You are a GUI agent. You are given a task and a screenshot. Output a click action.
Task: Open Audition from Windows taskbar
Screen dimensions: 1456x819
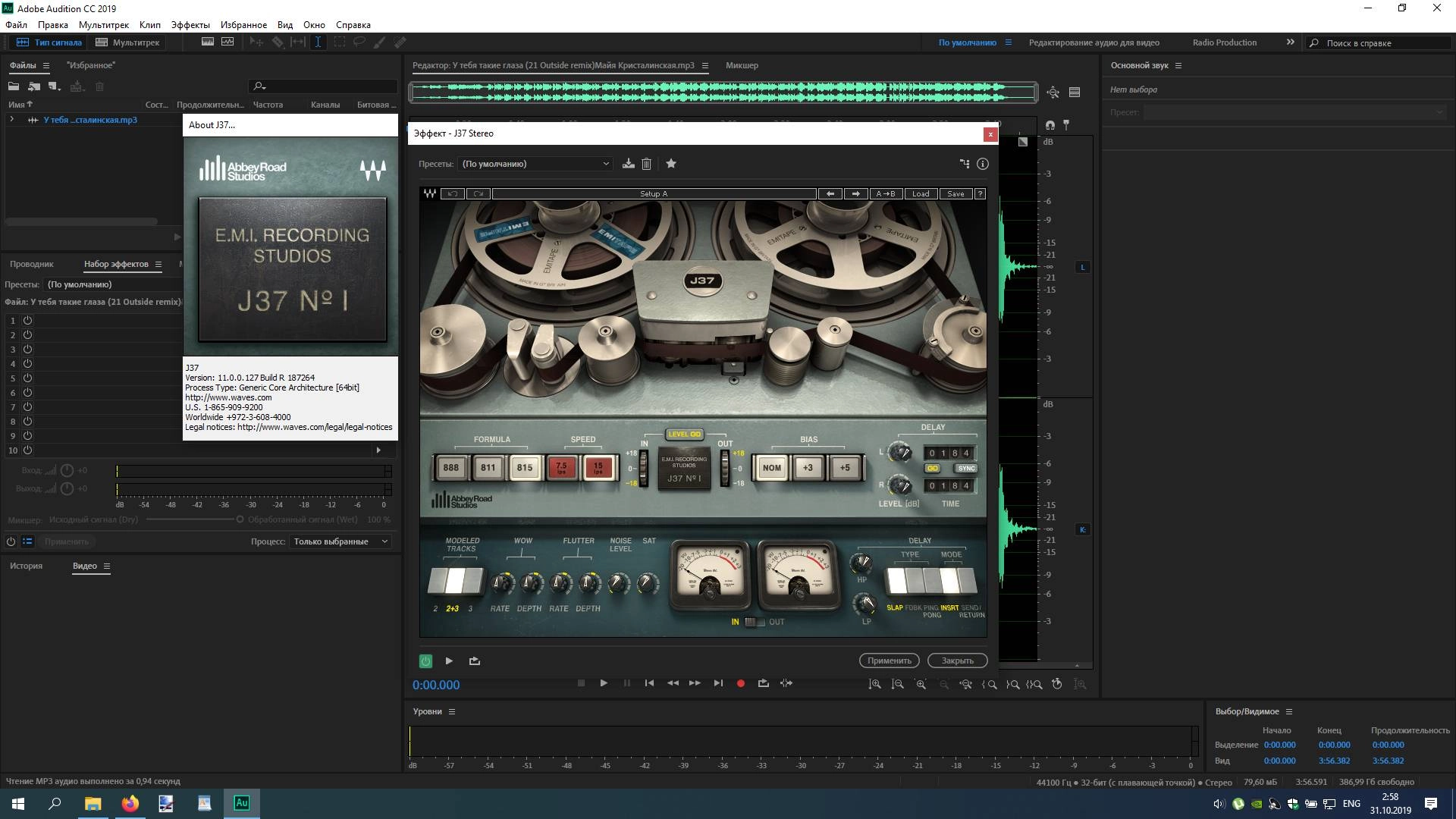242,803
